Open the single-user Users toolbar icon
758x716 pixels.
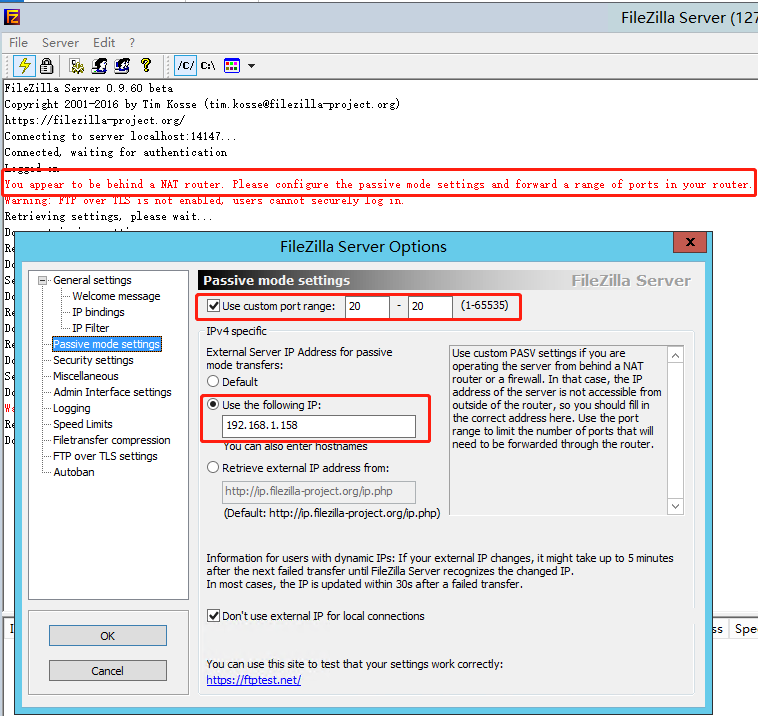point(100,66)
